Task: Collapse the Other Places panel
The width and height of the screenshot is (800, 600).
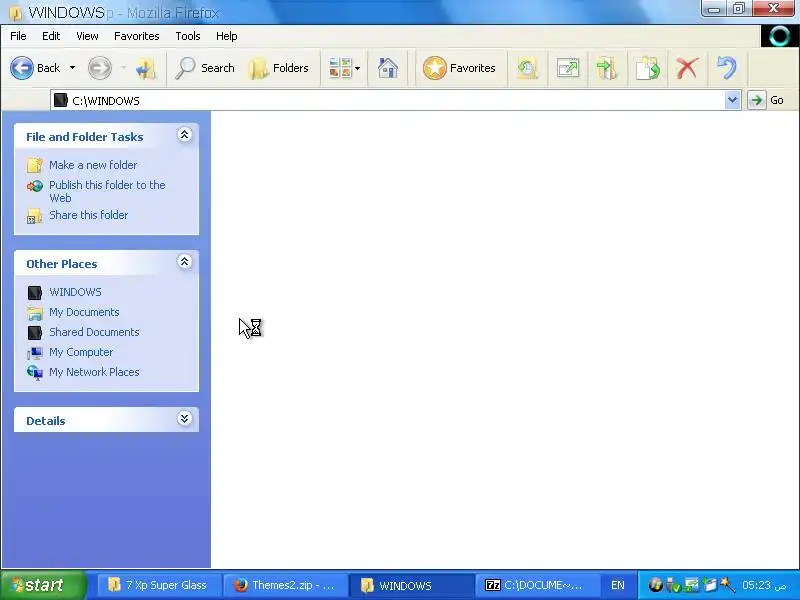Action: 184,262
